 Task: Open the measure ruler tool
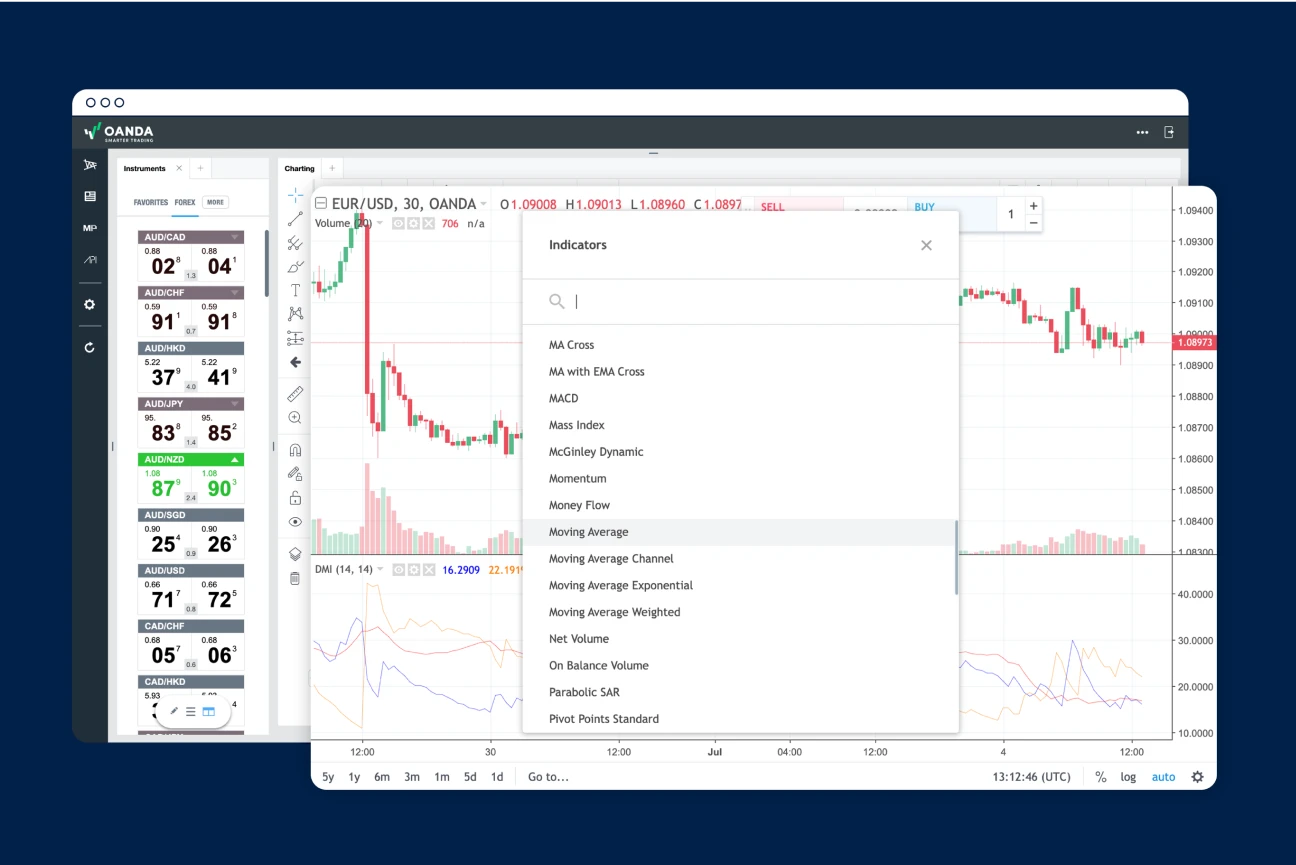pyautogui.click(x=295, y=393)
